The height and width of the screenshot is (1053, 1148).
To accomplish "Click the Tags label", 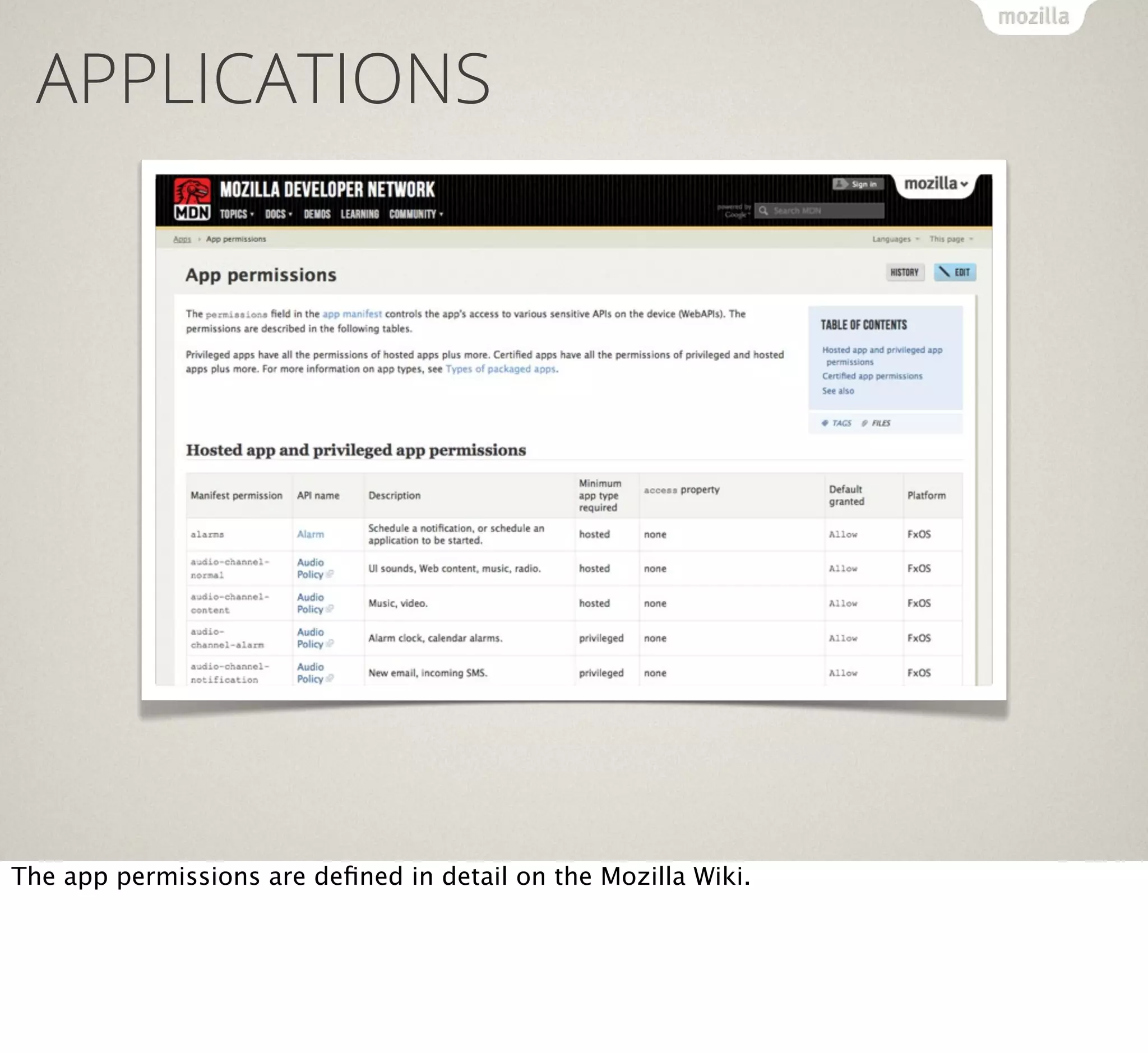I will tap(841, 423).
